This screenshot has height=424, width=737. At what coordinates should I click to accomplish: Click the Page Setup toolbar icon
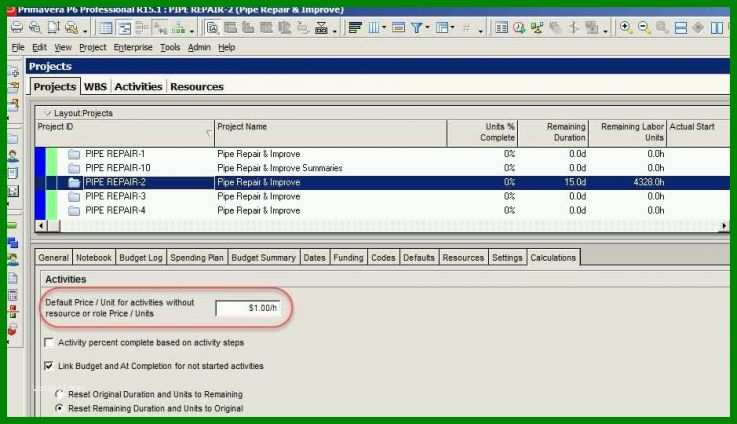point(53,27)
